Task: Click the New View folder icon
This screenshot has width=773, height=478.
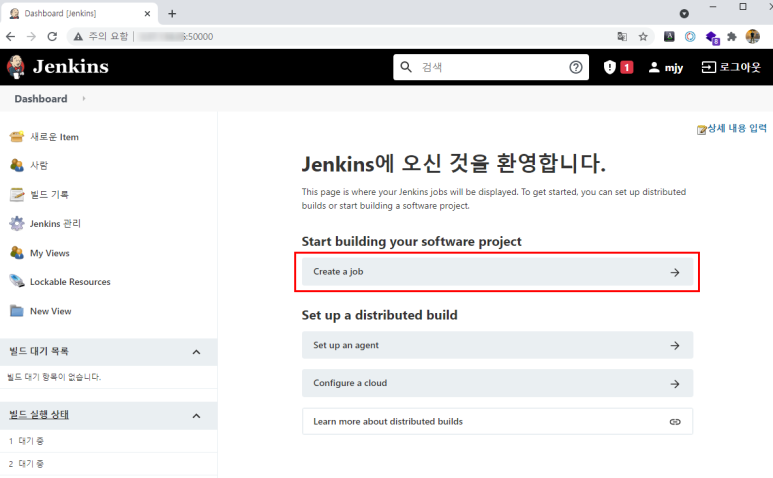Action: coord(17,311)
